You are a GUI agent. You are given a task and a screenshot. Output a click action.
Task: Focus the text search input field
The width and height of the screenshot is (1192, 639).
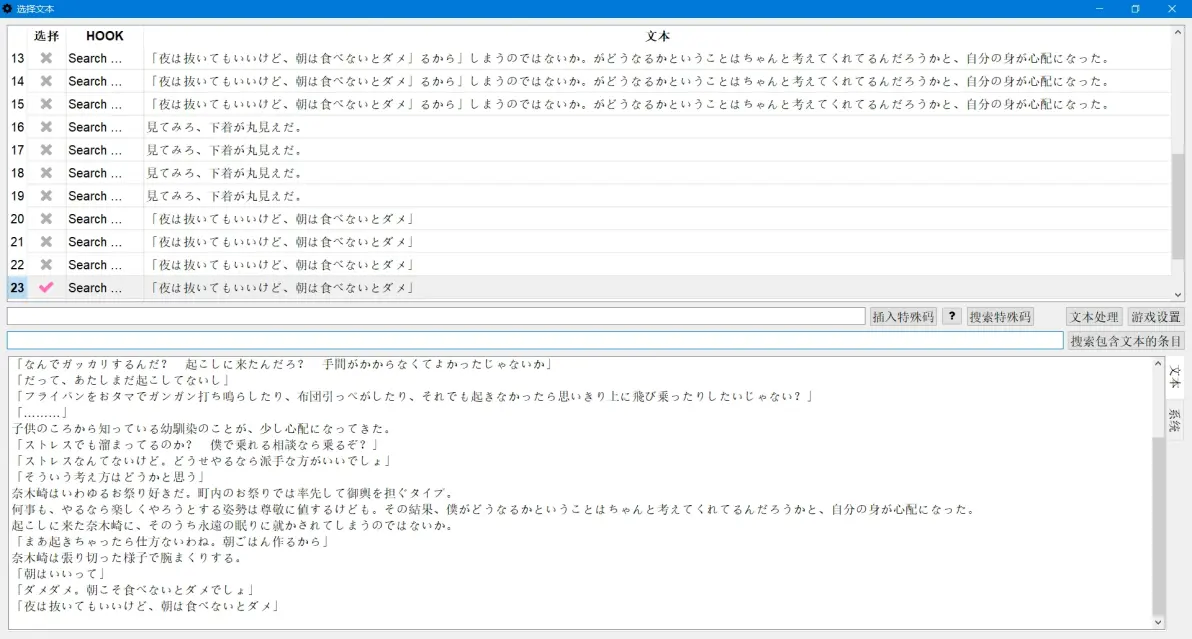pyautogui.click(x=535, y=340)
